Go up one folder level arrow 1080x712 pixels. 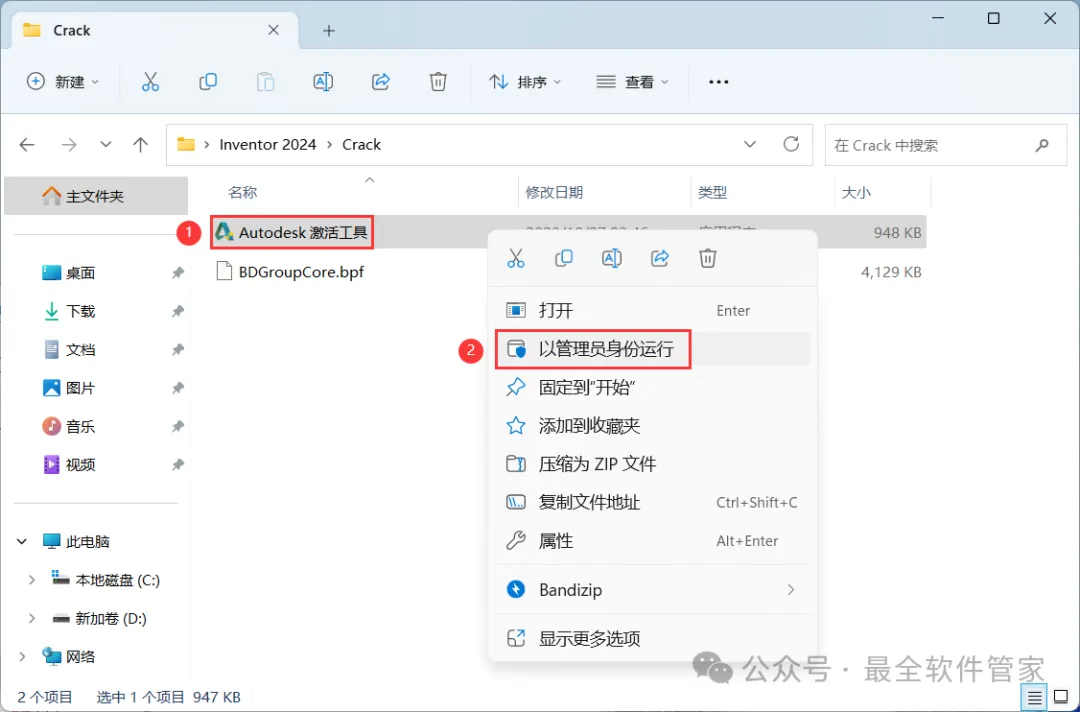[141, 145]
